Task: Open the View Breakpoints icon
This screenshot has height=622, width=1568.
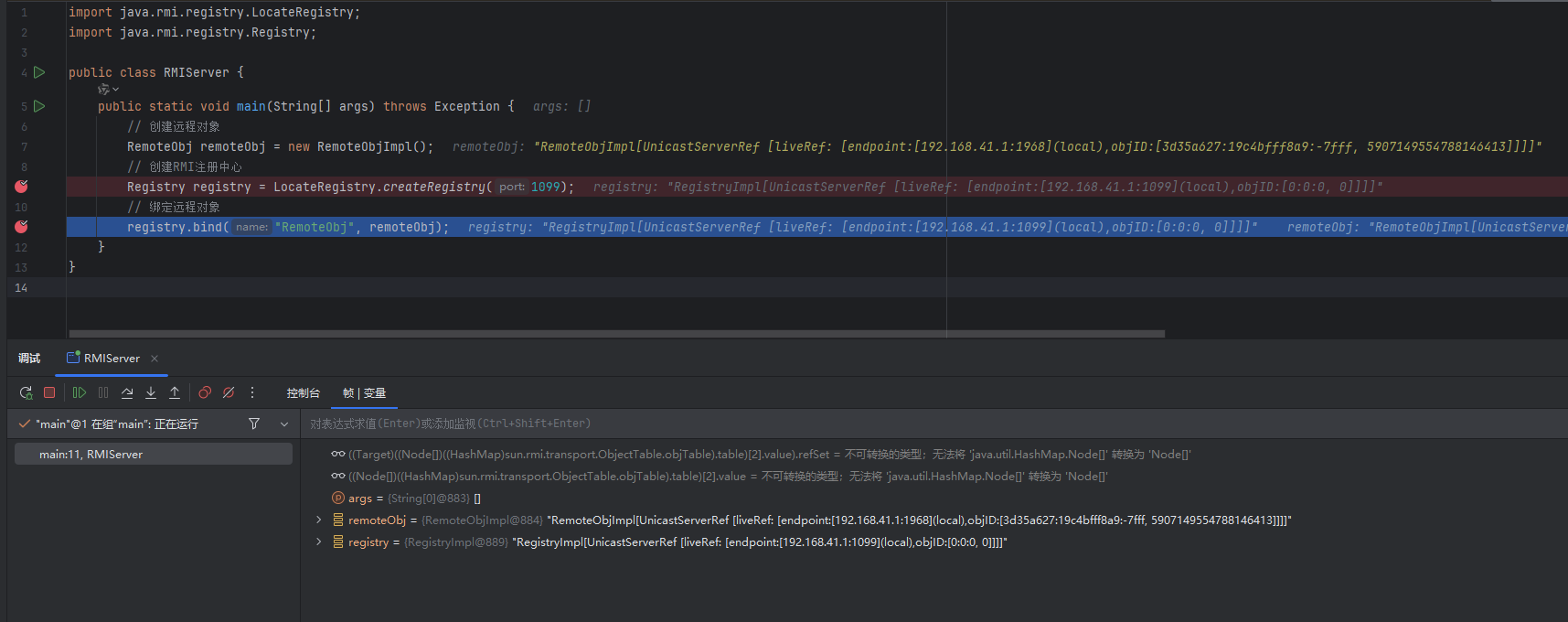Action: [x=205, y=392]
